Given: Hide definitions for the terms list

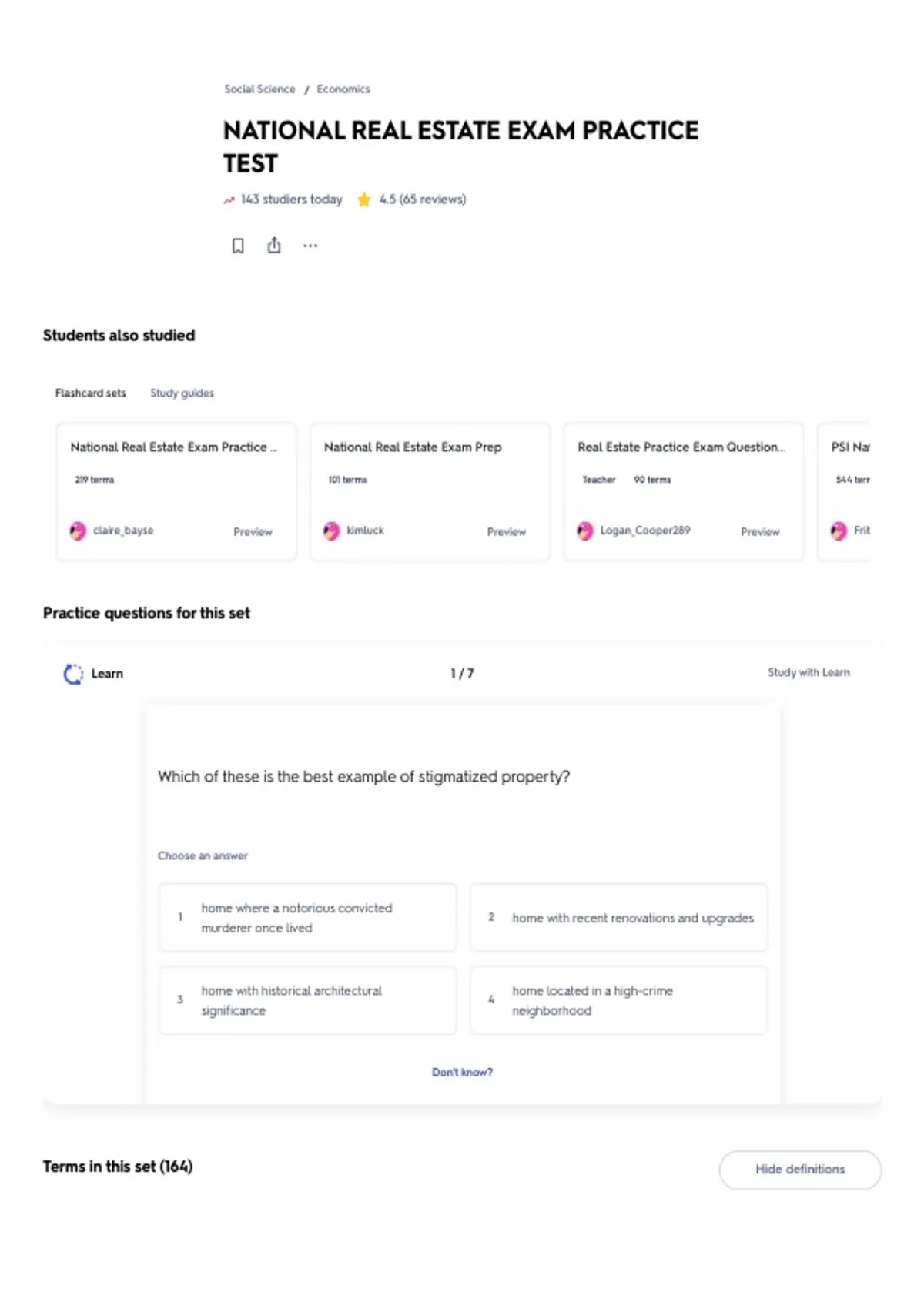Looking at the screenshot, I should pos(800,1170).
